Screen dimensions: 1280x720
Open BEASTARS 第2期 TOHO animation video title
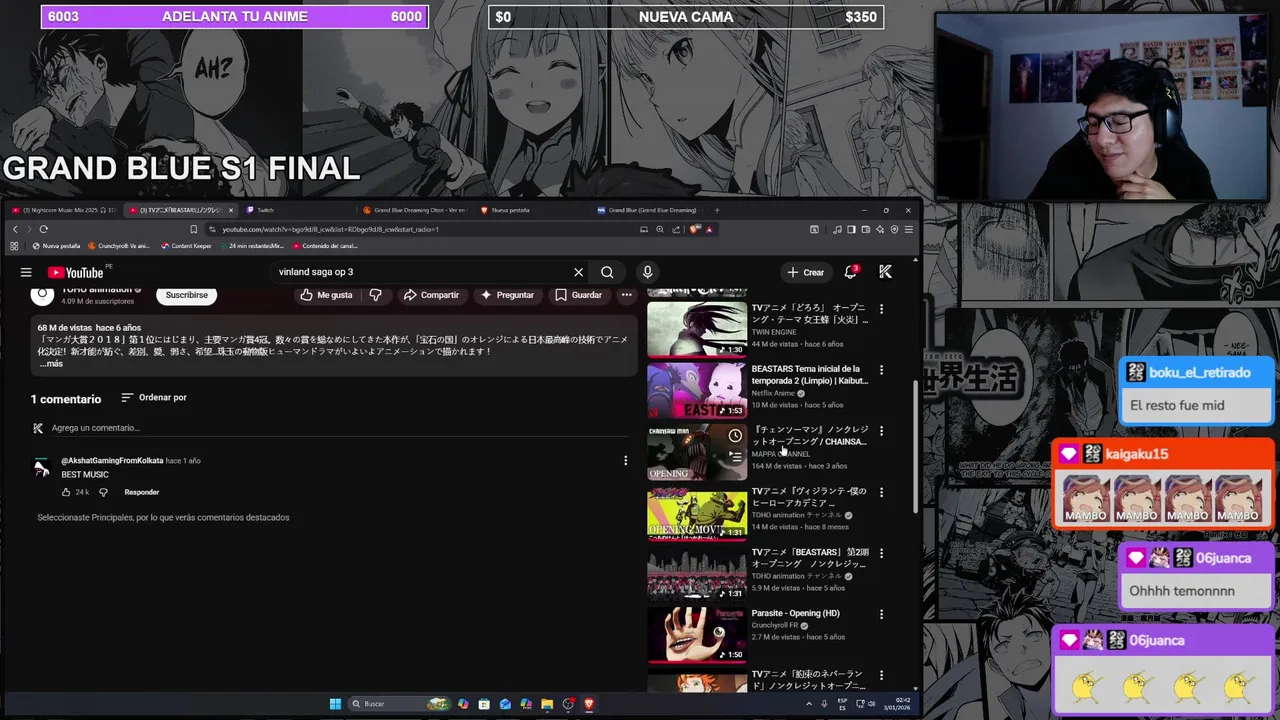point(810,558)
